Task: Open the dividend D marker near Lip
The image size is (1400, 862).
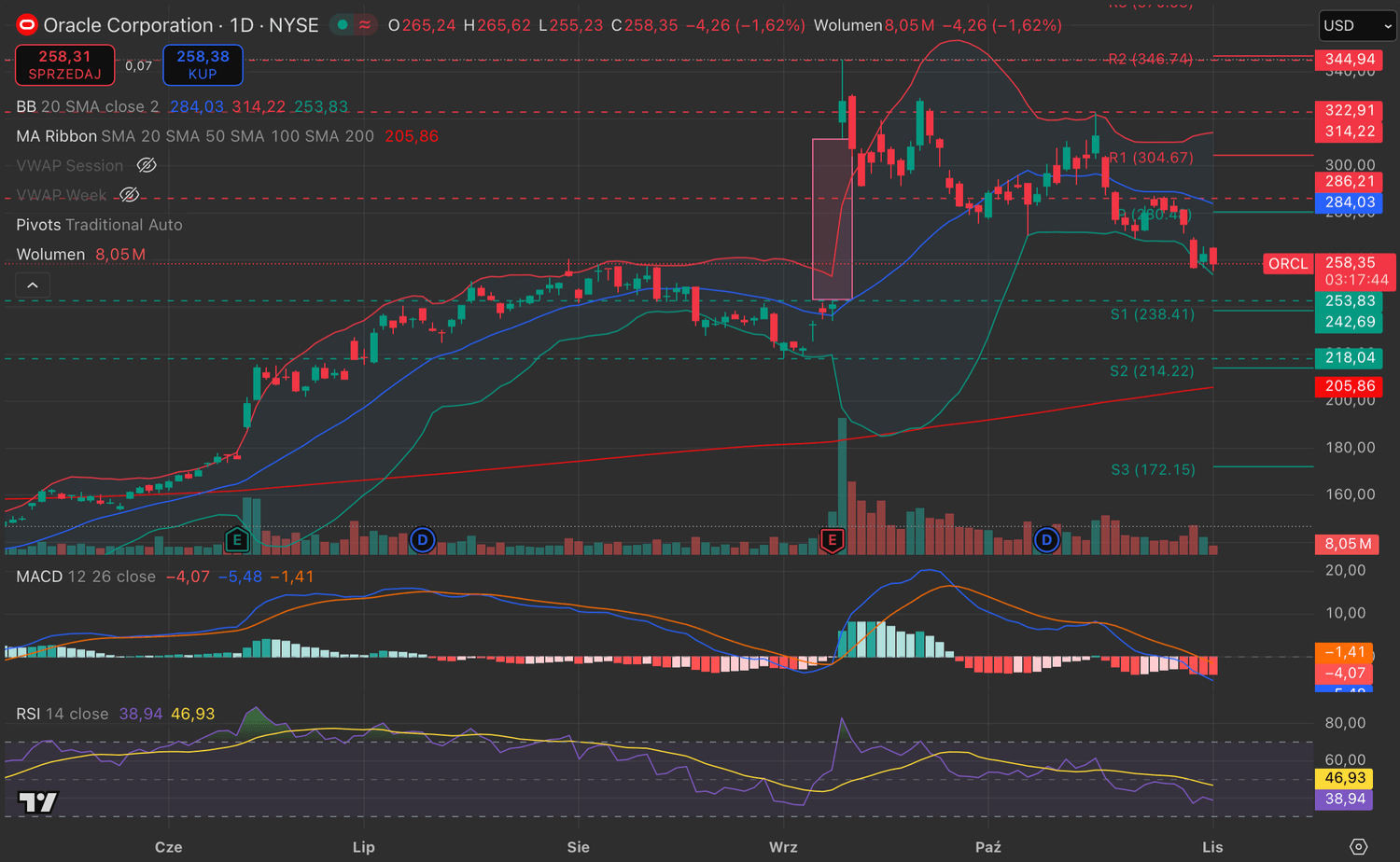Action: tap(423, 539)
